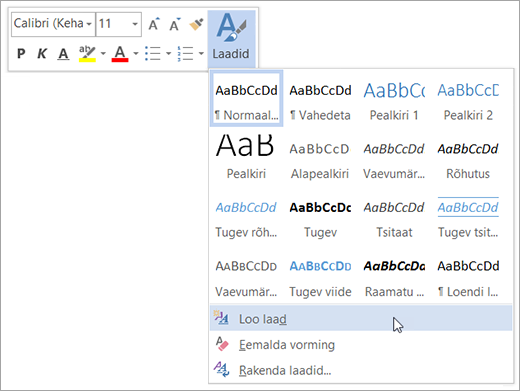Apply the Tugev viide style
The height and width of the screenshot is (391, 520).
pyautogui.click(x=320, y=275)
